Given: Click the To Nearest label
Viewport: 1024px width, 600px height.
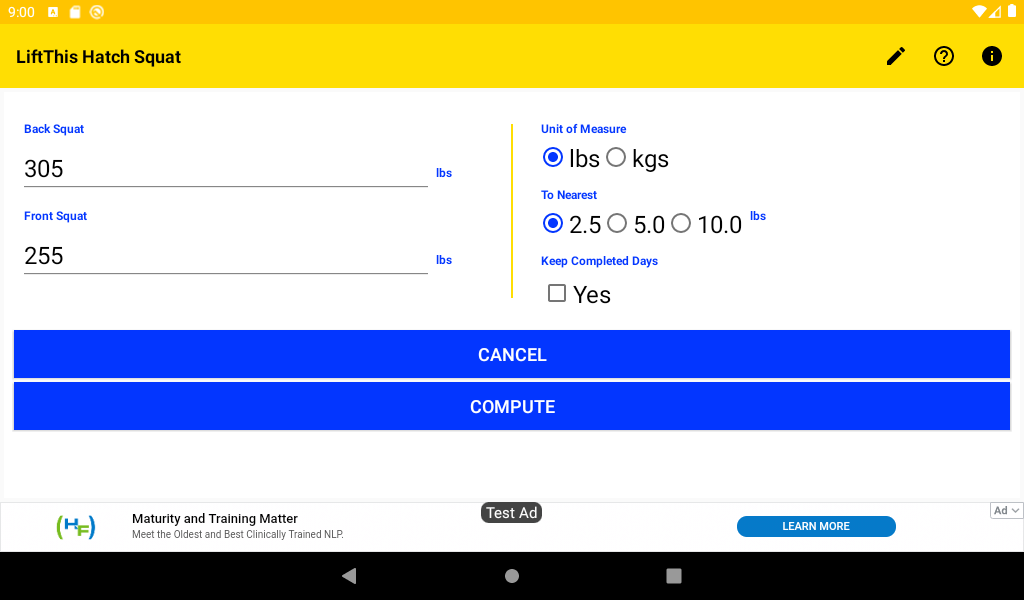Looking at the screenshot, I should coord(569,195).
